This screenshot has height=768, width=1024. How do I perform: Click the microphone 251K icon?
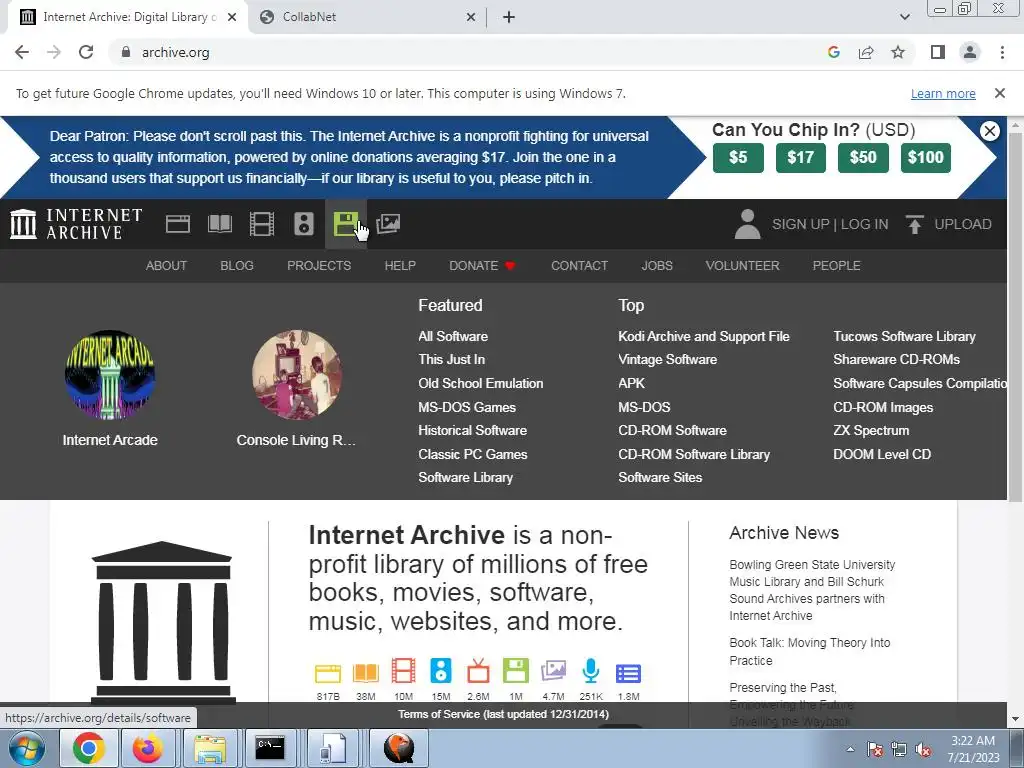(x=590, y=671)
